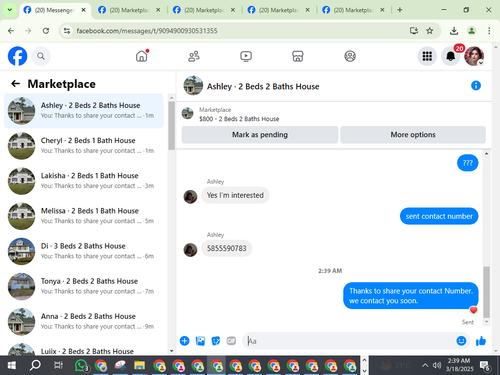Open Friends icon in top navigation
Image resolution: width=500 pixels, height=375 pixels.
(194, 56)
